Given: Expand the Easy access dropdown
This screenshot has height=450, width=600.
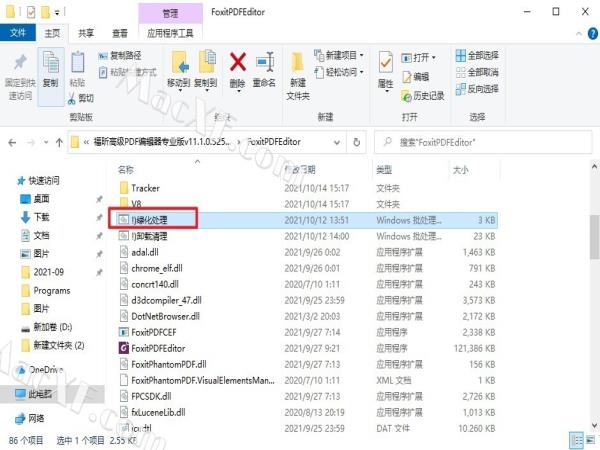Looking at the screenshot, I should (x=362, y=72).
